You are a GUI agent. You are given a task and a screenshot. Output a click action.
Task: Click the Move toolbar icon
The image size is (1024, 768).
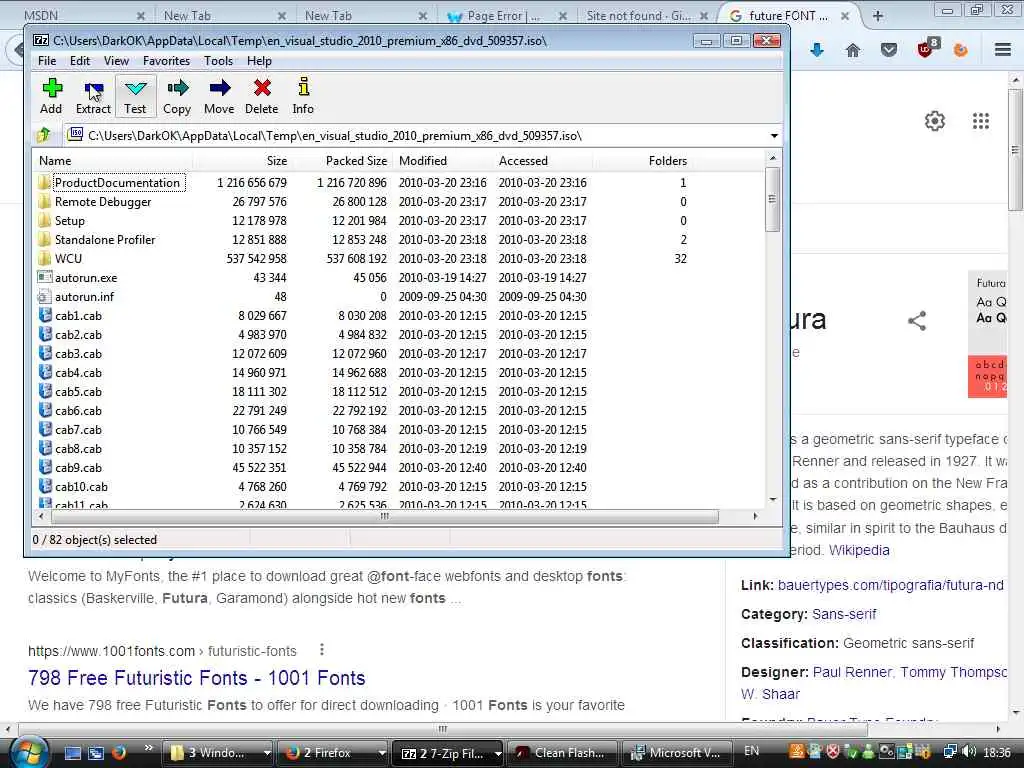pyautogui.click(x=219, y=88)
